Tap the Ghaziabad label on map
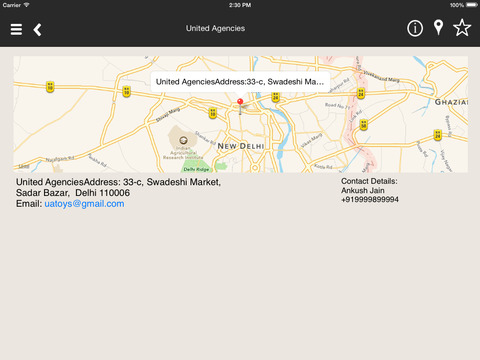 [451, 102]
